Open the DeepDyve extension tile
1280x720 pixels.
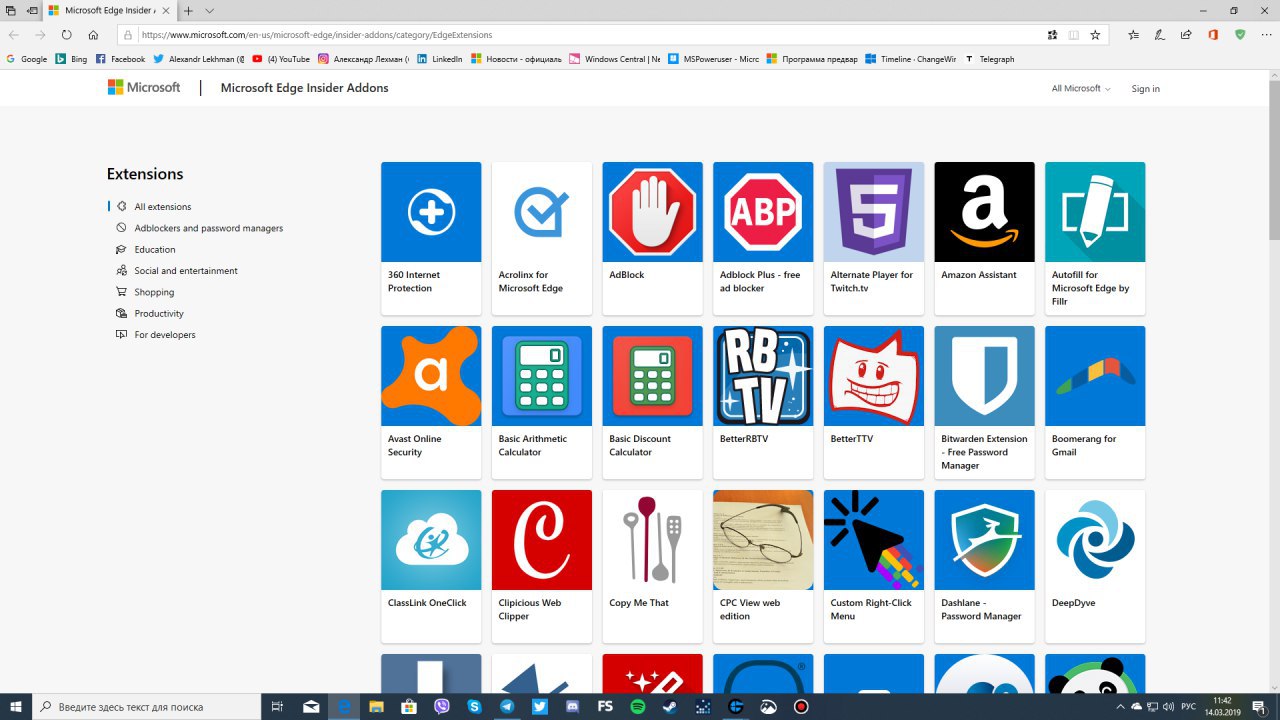click(x=1095, y=566)
